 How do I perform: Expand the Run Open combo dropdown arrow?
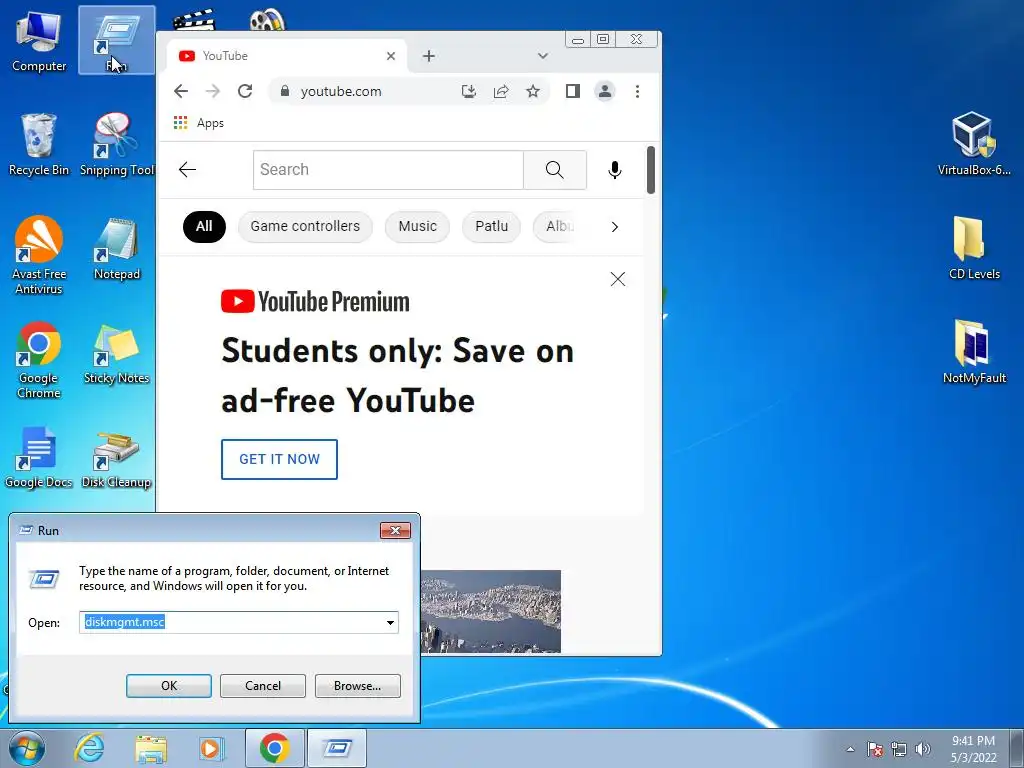coord(391,622)
